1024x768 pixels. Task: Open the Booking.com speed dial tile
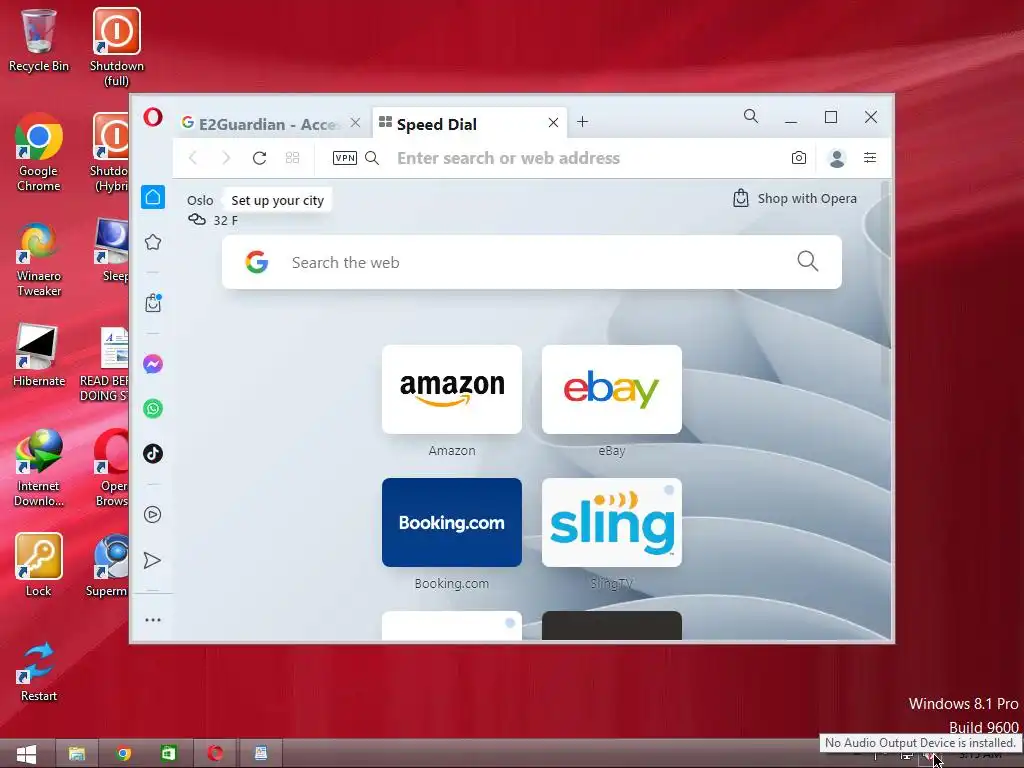(452, 522)
